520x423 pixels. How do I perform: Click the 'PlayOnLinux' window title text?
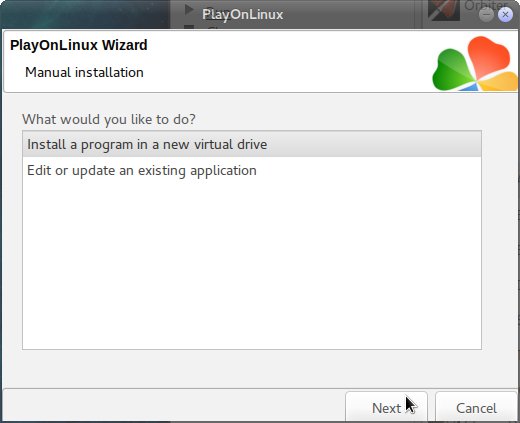(242, 15)
